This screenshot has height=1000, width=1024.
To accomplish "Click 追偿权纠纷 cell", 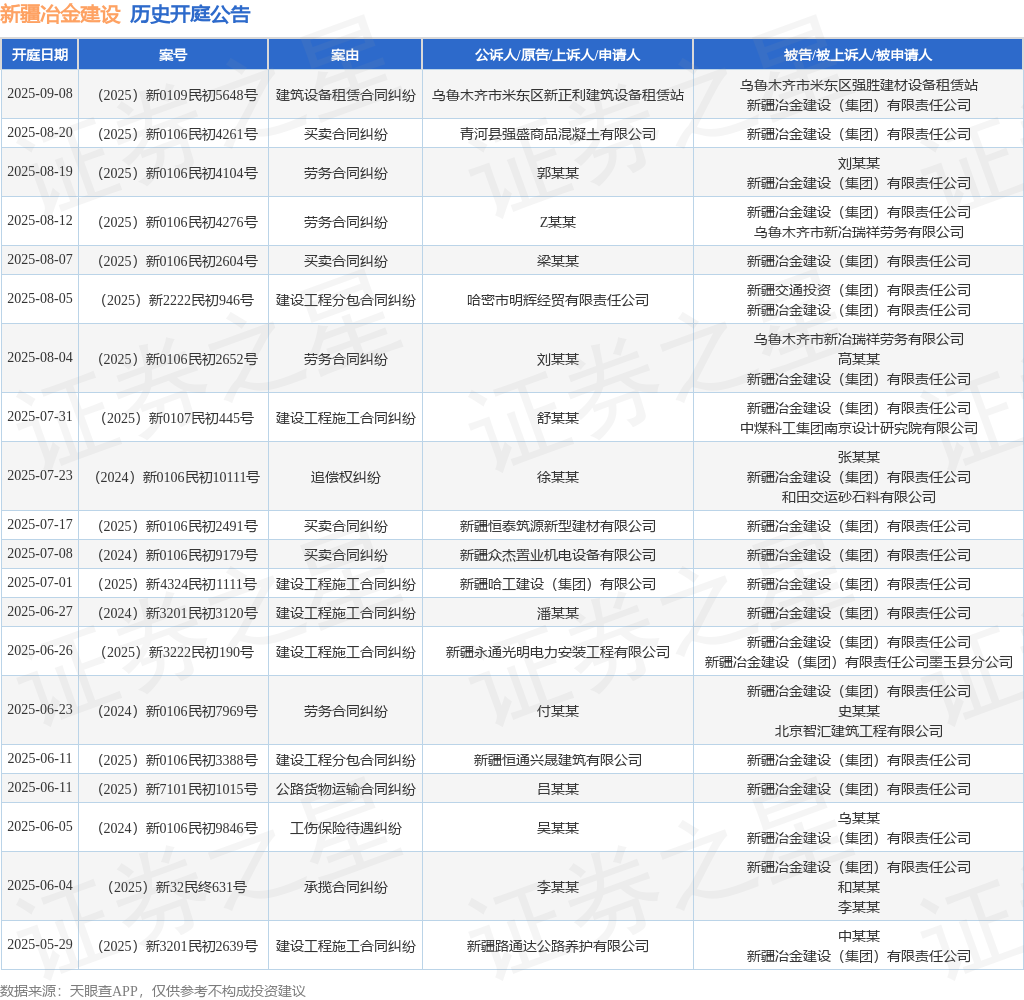I will point(345,477).
